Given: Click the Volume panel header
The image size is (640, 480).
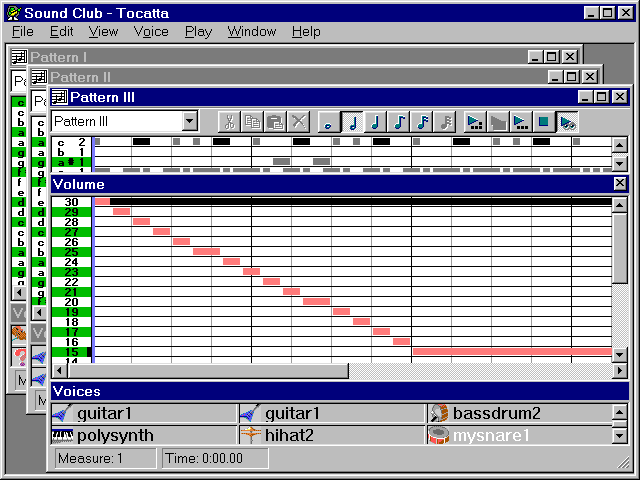Looking at the screenshot, I should 333,184.
